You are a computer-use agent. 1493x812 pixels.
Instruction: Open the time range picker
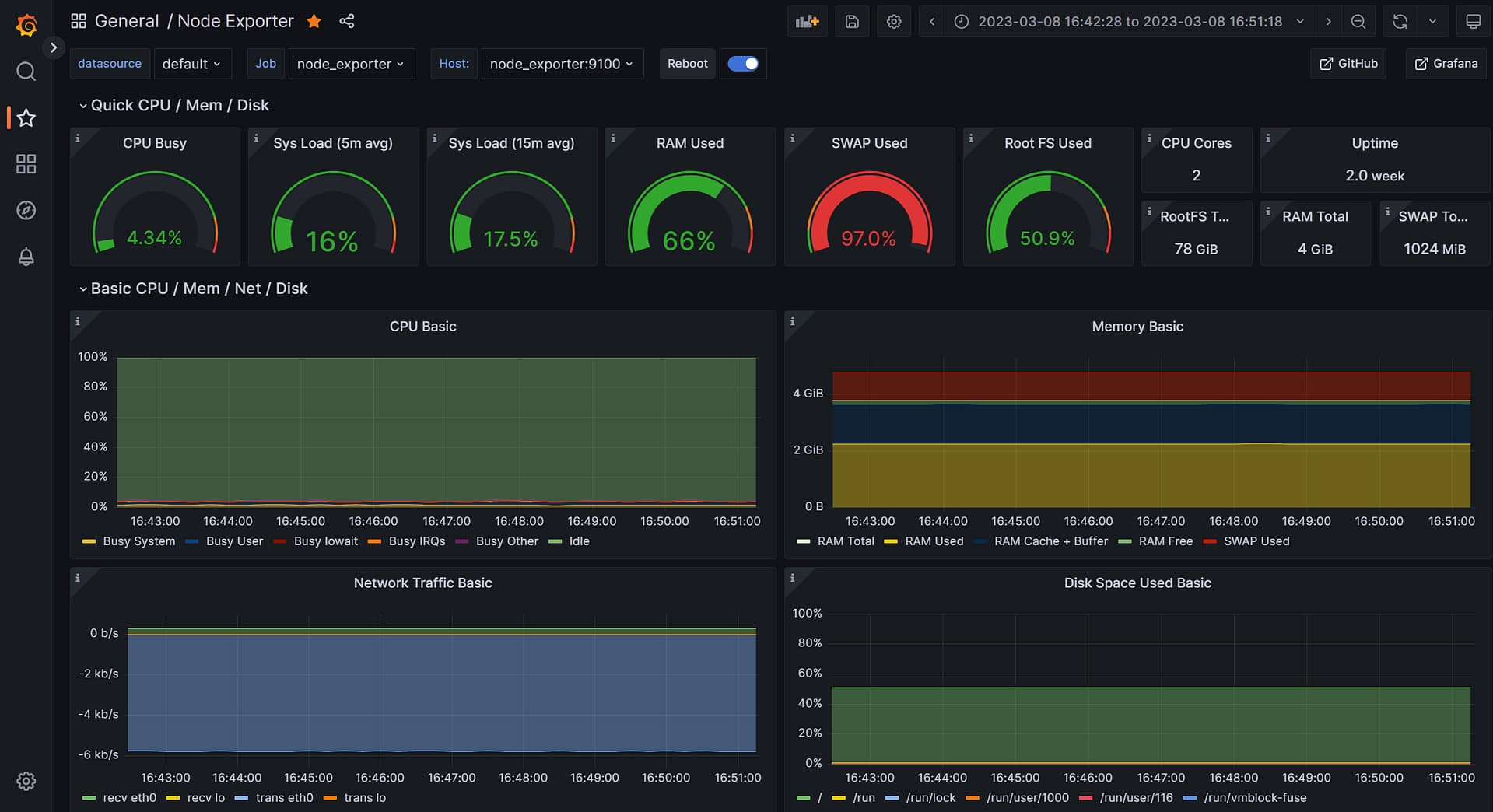click(1129, 22)
